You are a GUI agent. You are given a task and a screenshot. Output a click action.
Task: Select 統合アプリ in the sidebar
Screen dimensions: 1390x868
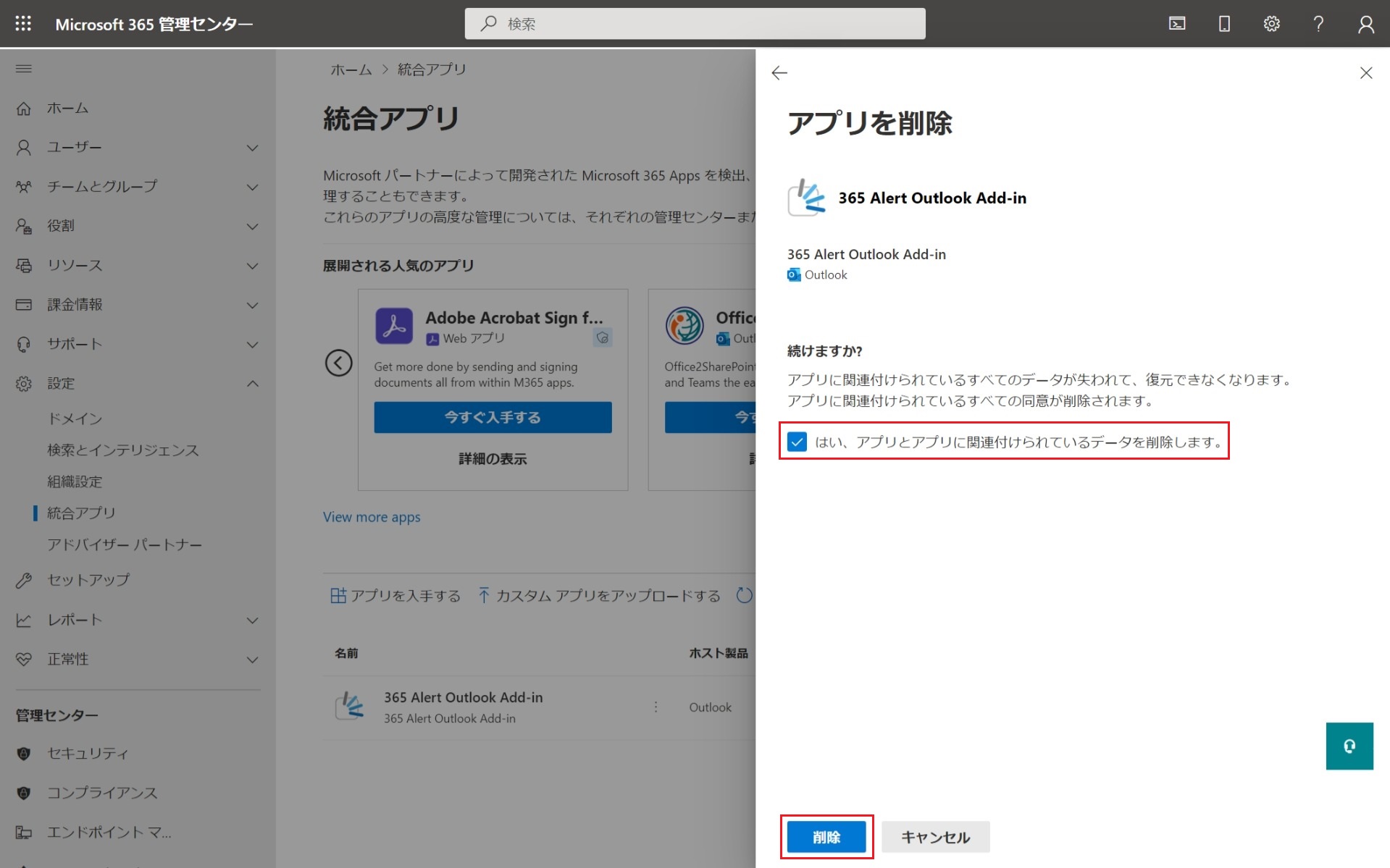[x=81, y=513]
